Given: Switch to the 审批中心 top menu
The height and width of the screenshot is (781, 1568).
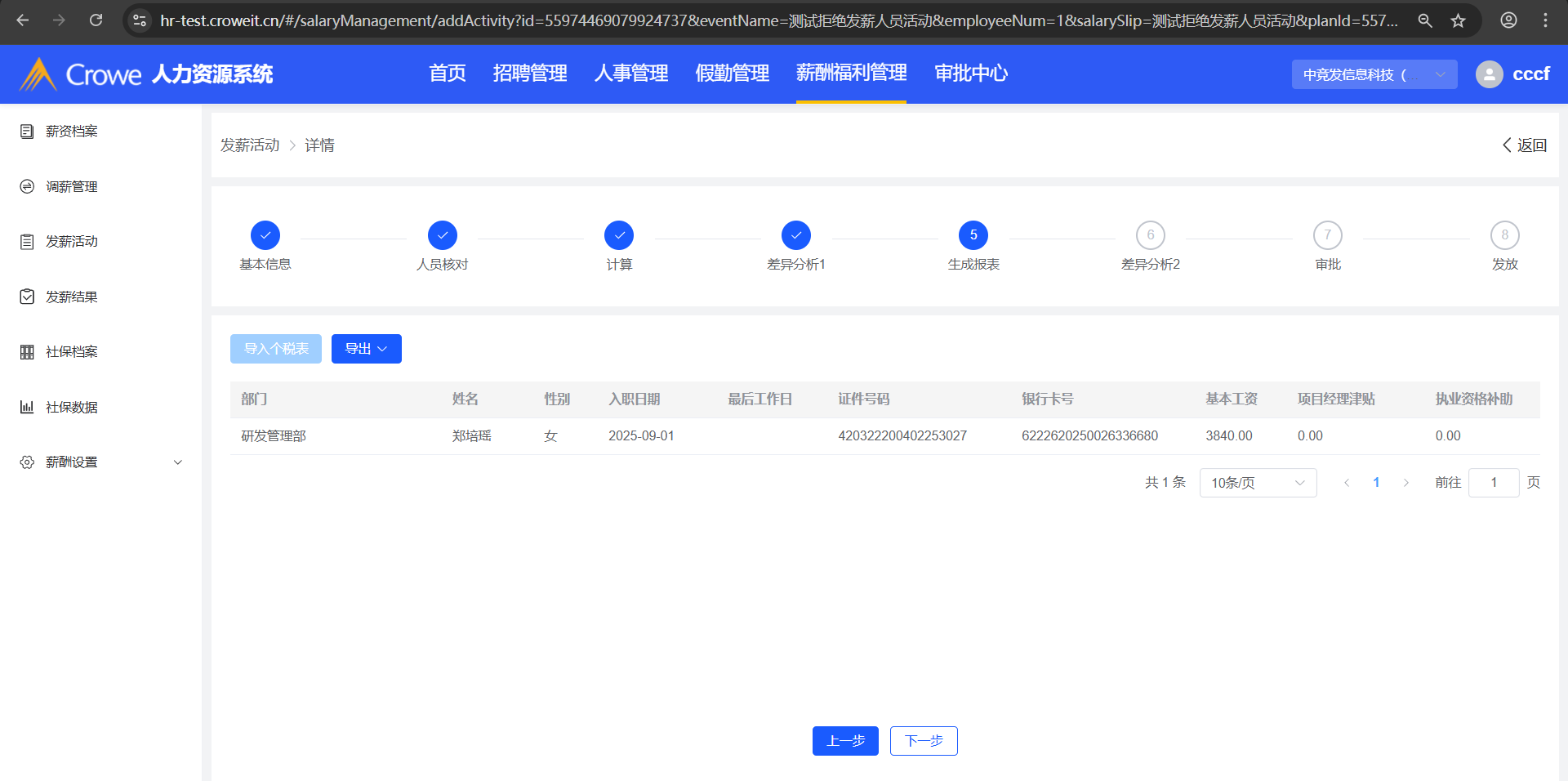Looking at the screenshot, I should [x=970, y=74].
